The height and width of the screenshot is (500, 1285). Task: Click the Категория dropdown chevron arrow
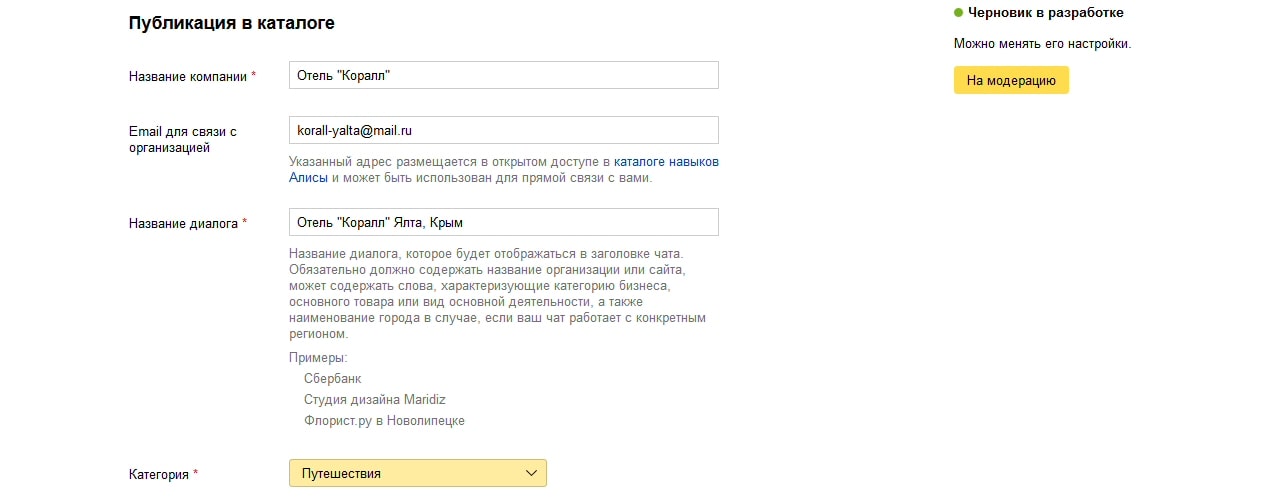pos(531,473)
